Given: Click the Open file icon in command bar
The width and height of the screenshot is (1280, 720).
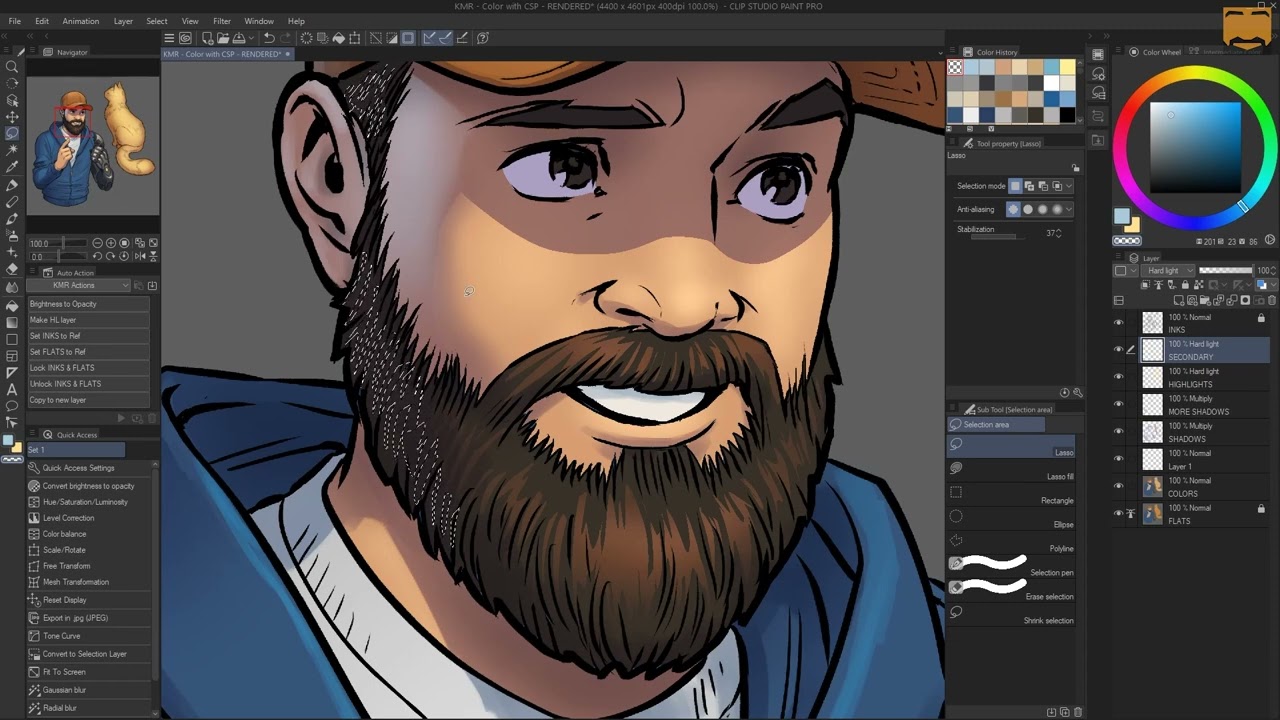Looking at the screenshot, I should click(x=224, y=38).
